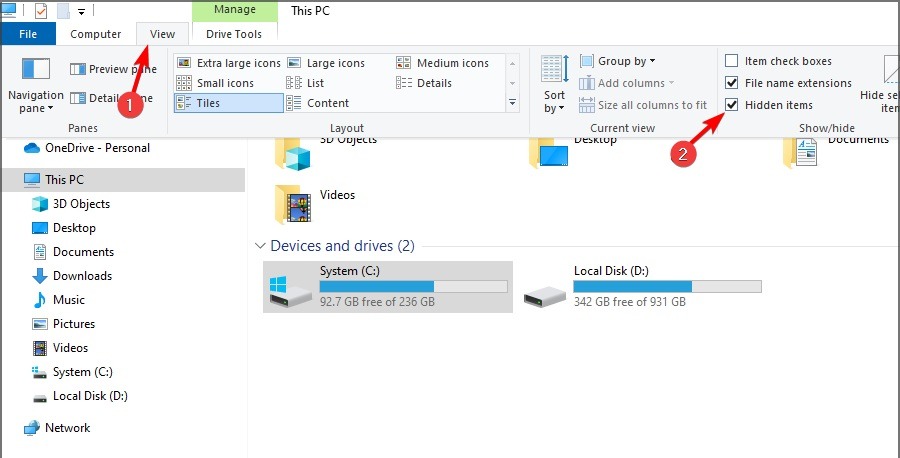Select Network in the navigation pane

[57, 428]
